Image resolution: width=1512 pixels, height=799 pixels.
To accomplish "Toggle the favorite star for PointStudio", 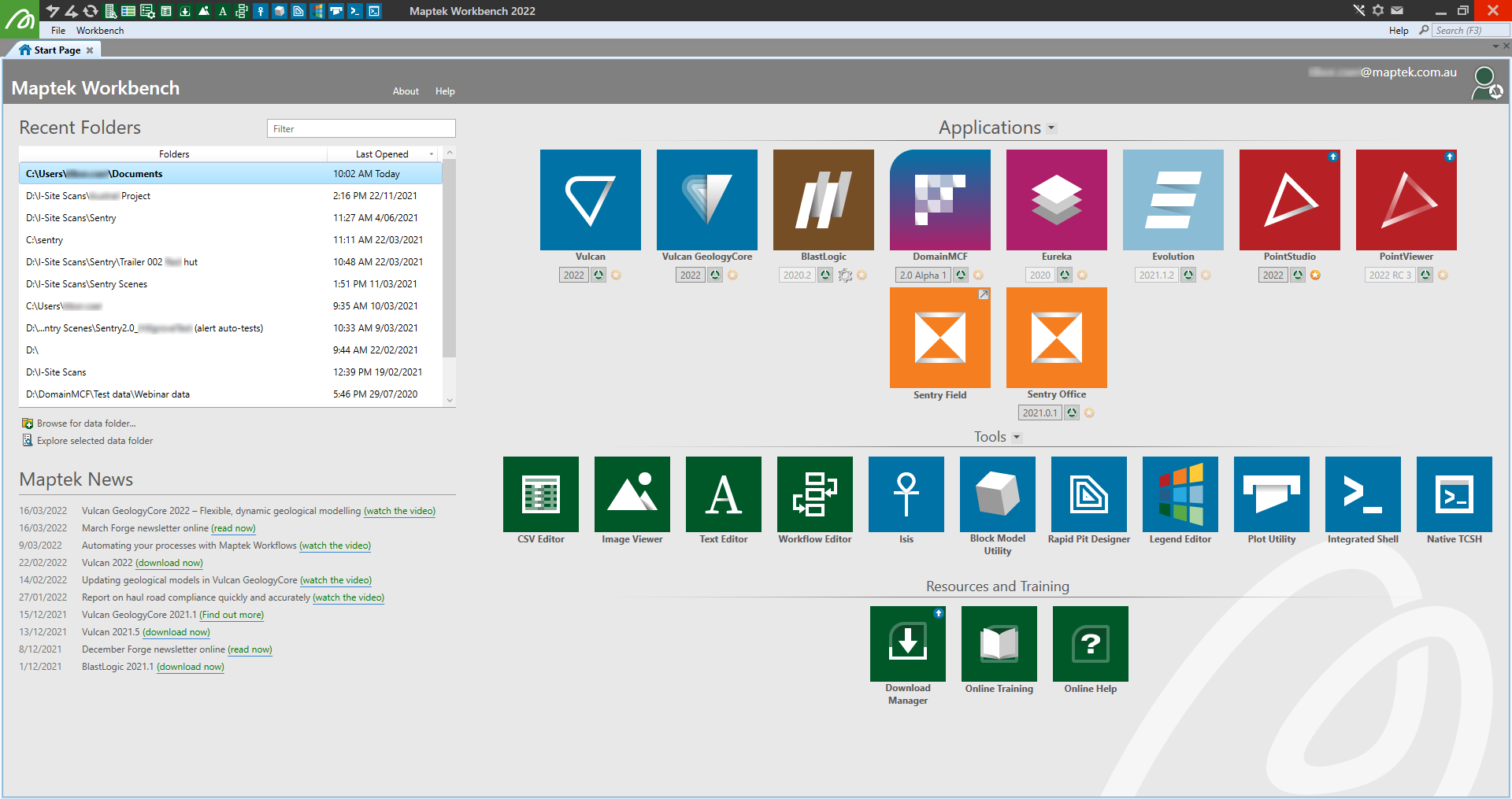I will (1315, 276).
